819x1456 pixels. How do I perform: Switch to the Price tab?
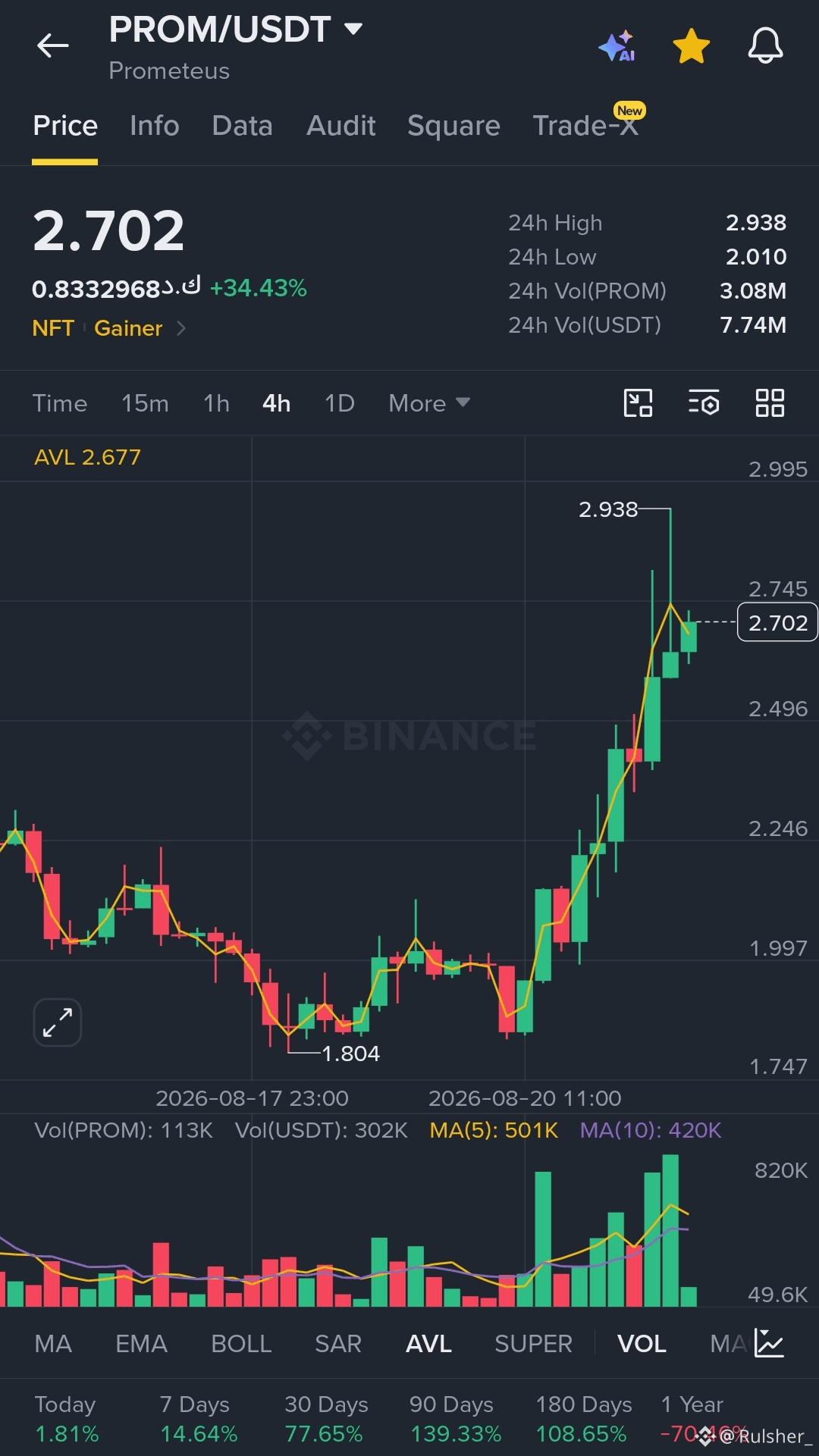point(65,125)
